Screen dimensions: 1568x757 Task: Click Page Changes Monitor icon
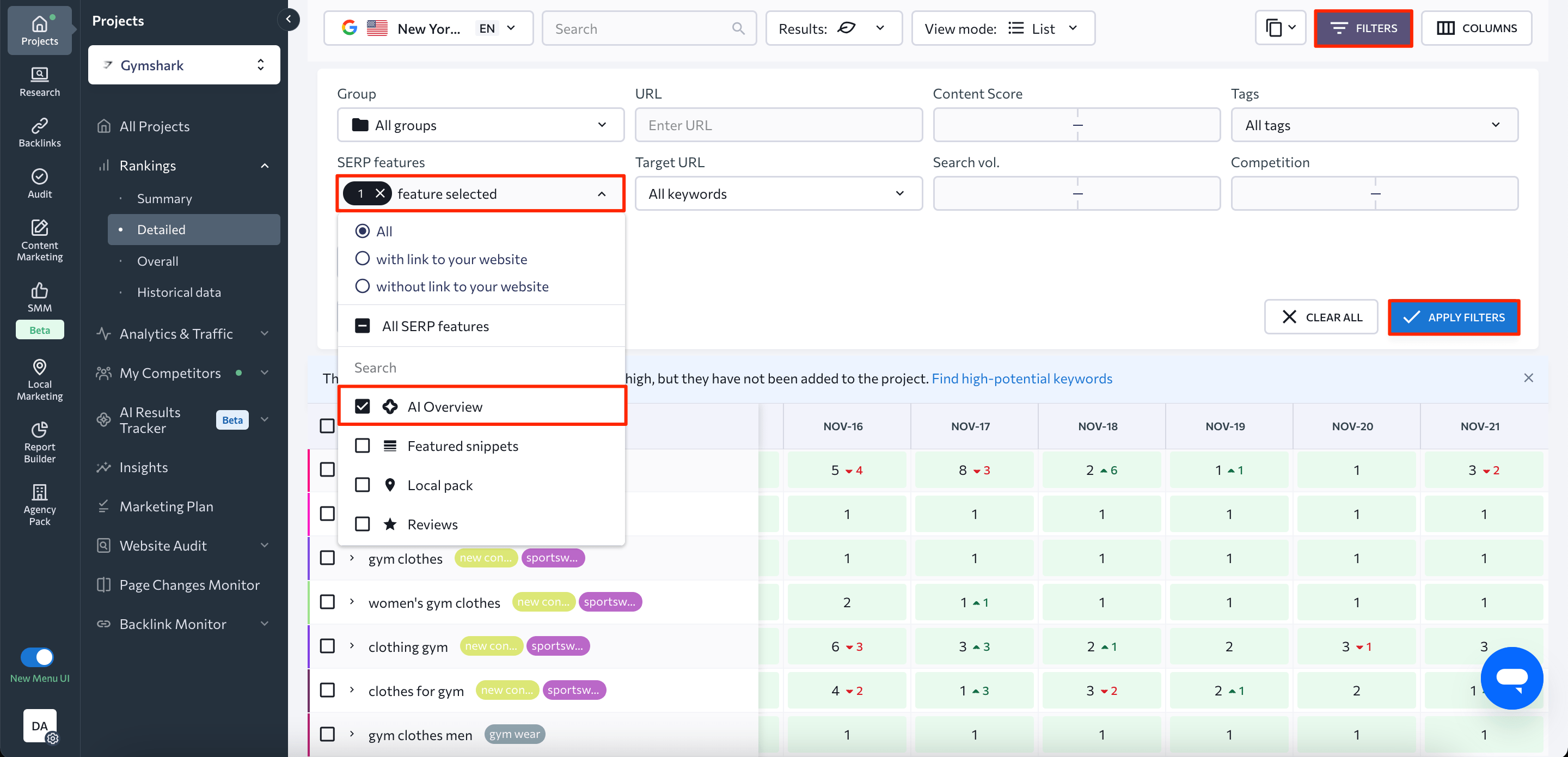104,585
